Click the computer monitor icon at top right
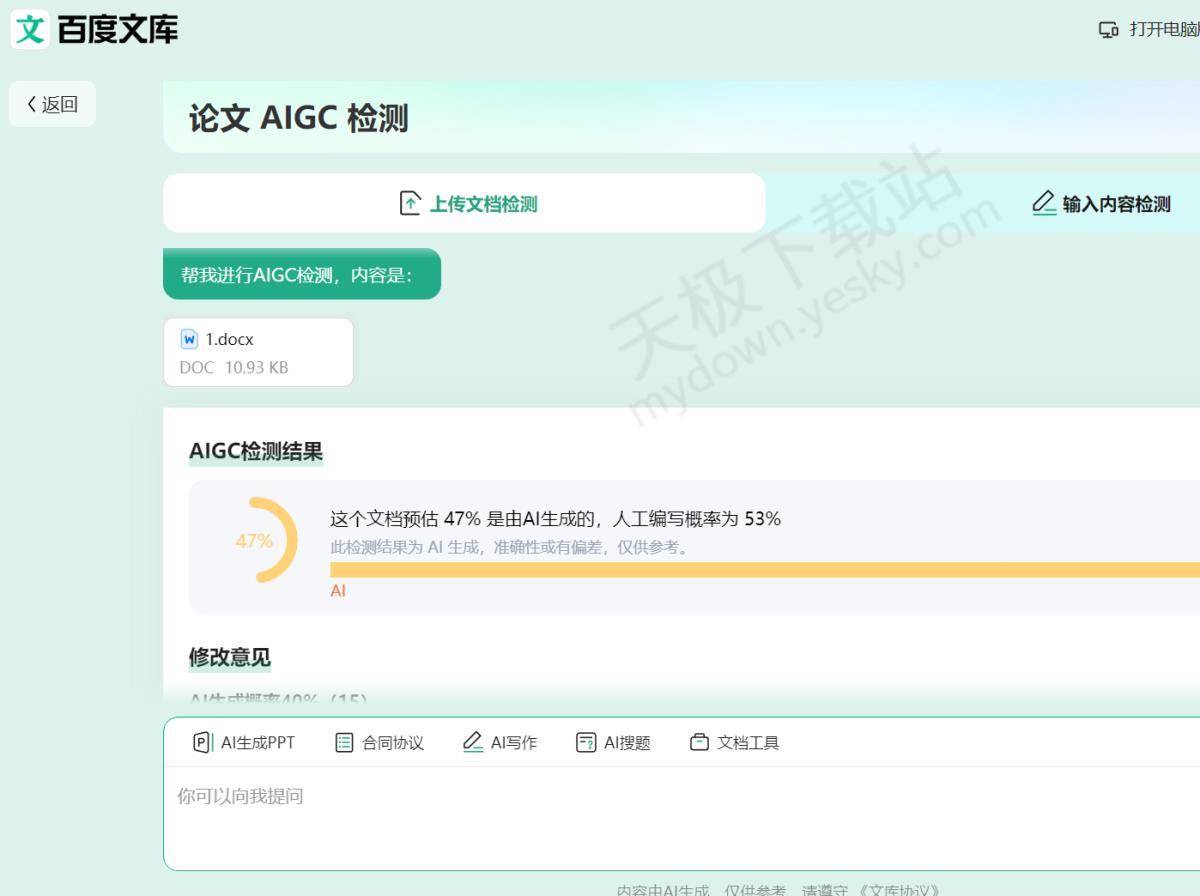 (1108, 30)
